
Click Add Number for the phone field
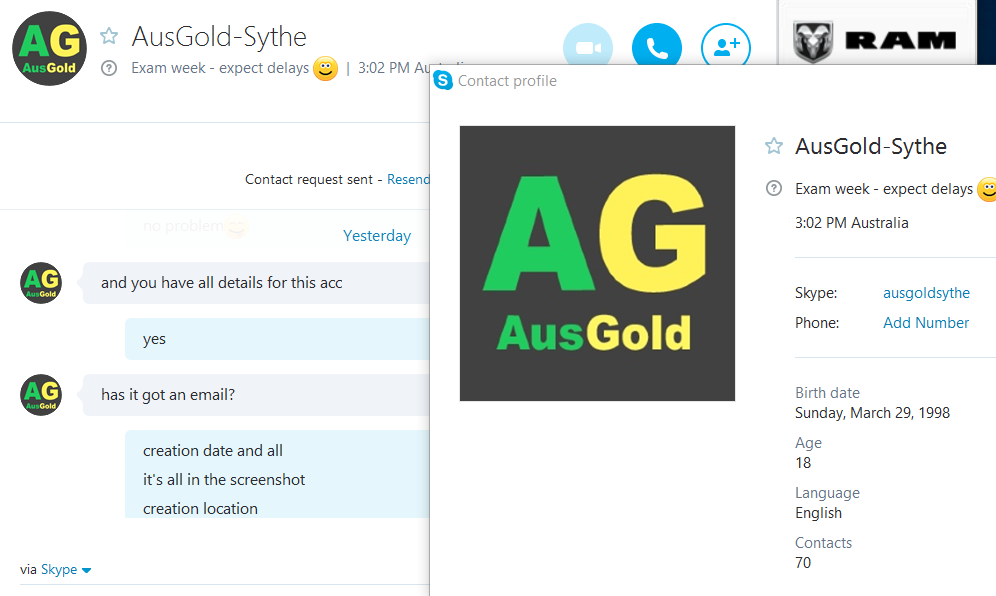(x=925, y=323)
